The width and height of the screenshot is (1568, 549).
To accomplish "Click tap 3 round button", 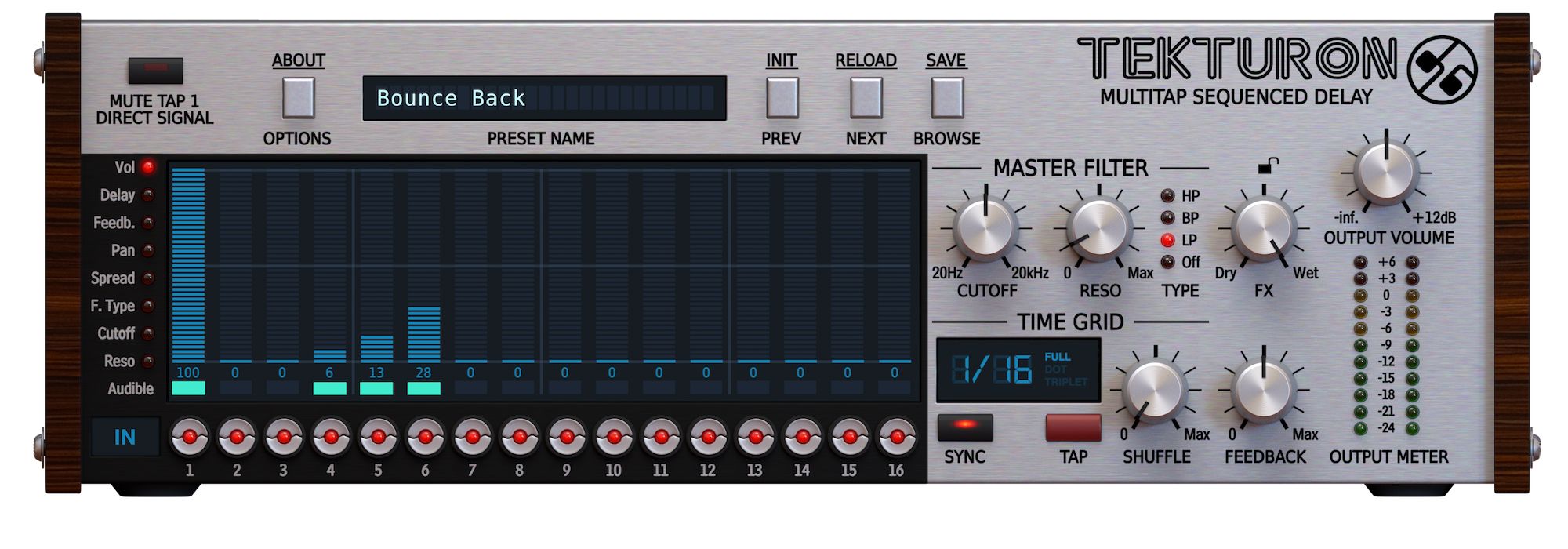I will pos(283,436).
